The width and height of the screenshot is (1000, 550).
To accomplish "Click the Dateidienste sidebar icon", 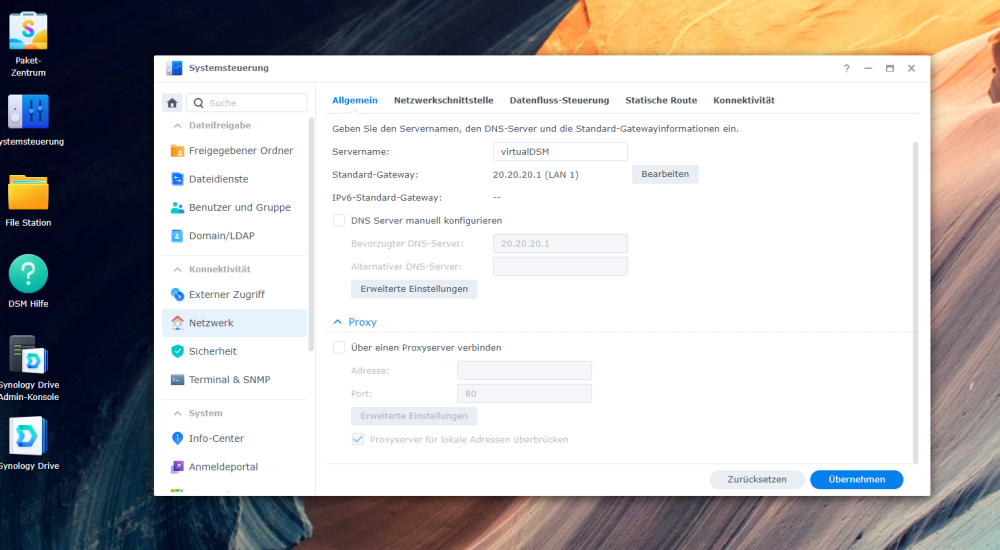I will [177, 179].
